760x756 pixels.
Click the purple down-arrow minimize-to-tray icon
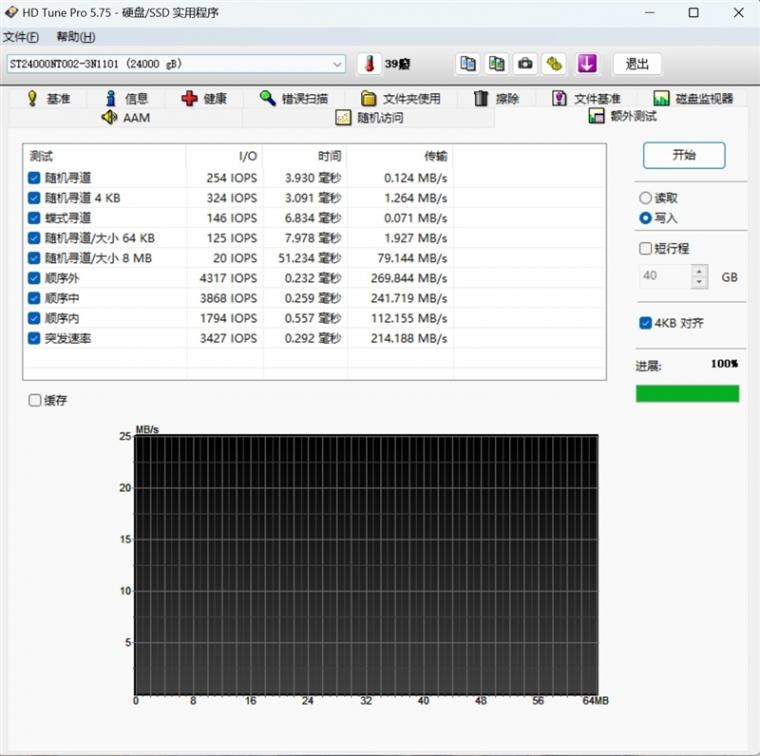(x=587, y=63)
